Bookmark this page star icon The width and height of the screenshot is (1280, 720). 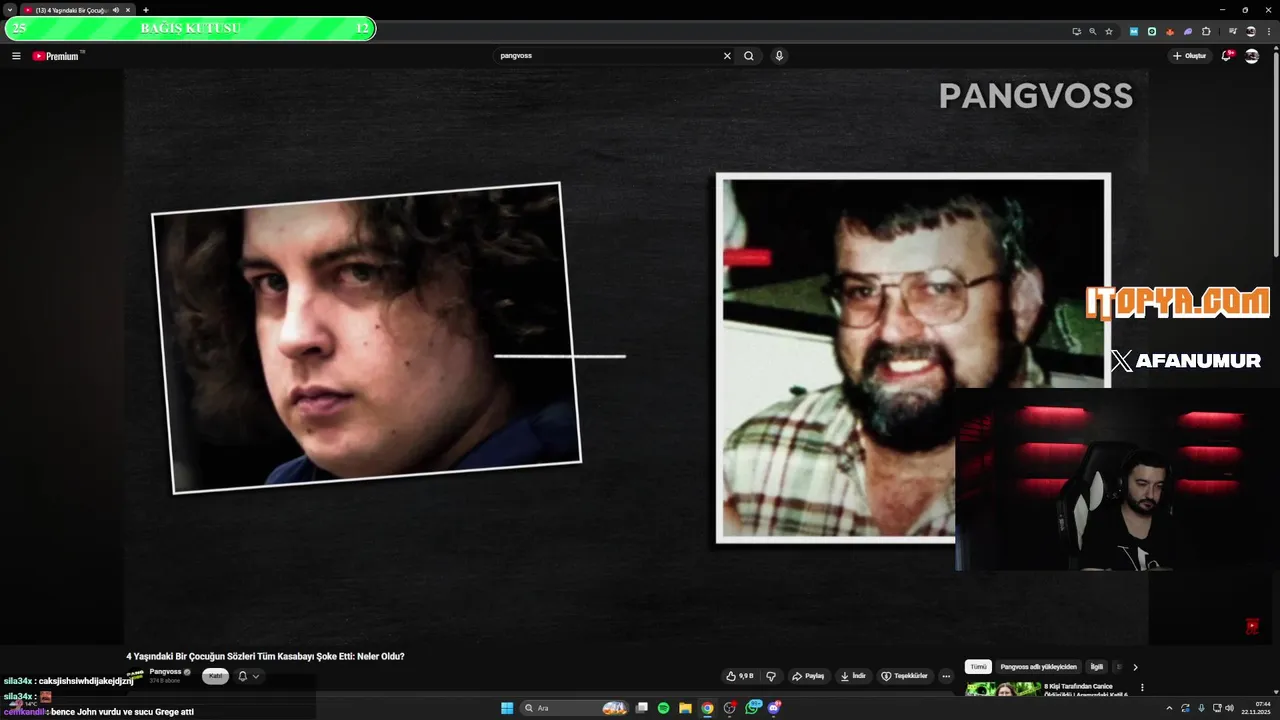(1109, 31)
